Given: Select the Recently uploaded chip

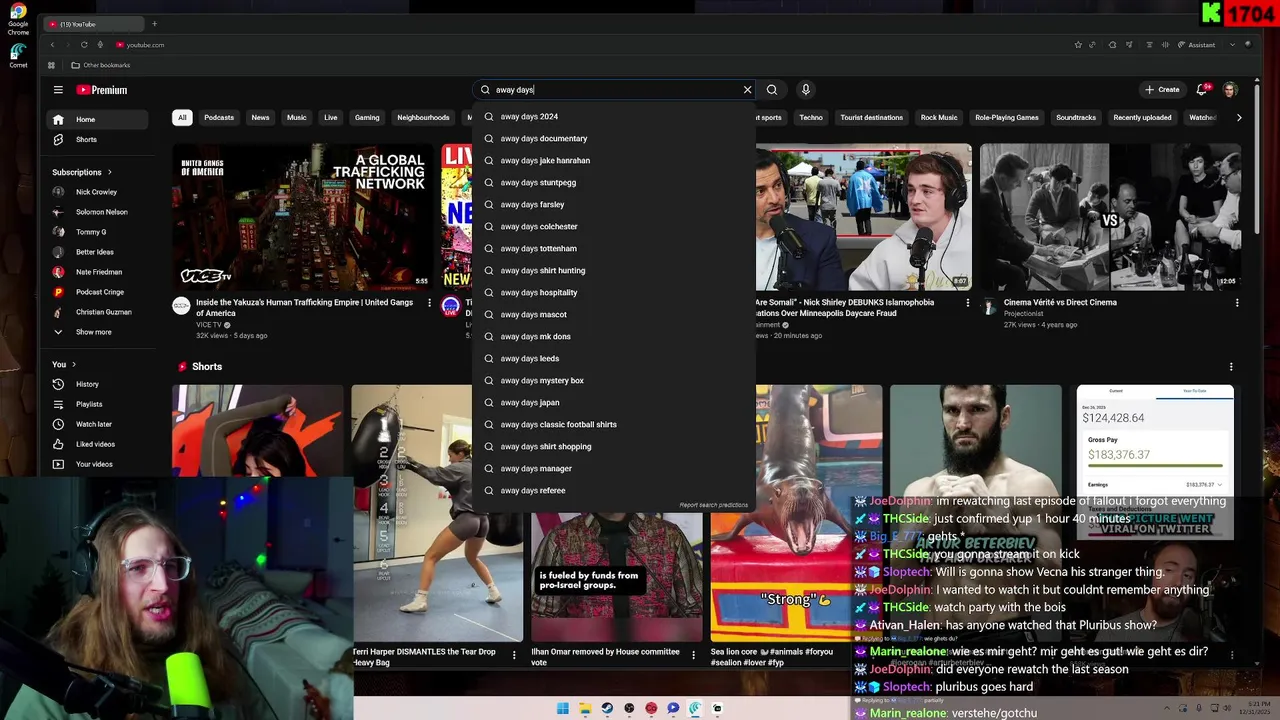Looking at the screenshot, I should [1142, 117].
